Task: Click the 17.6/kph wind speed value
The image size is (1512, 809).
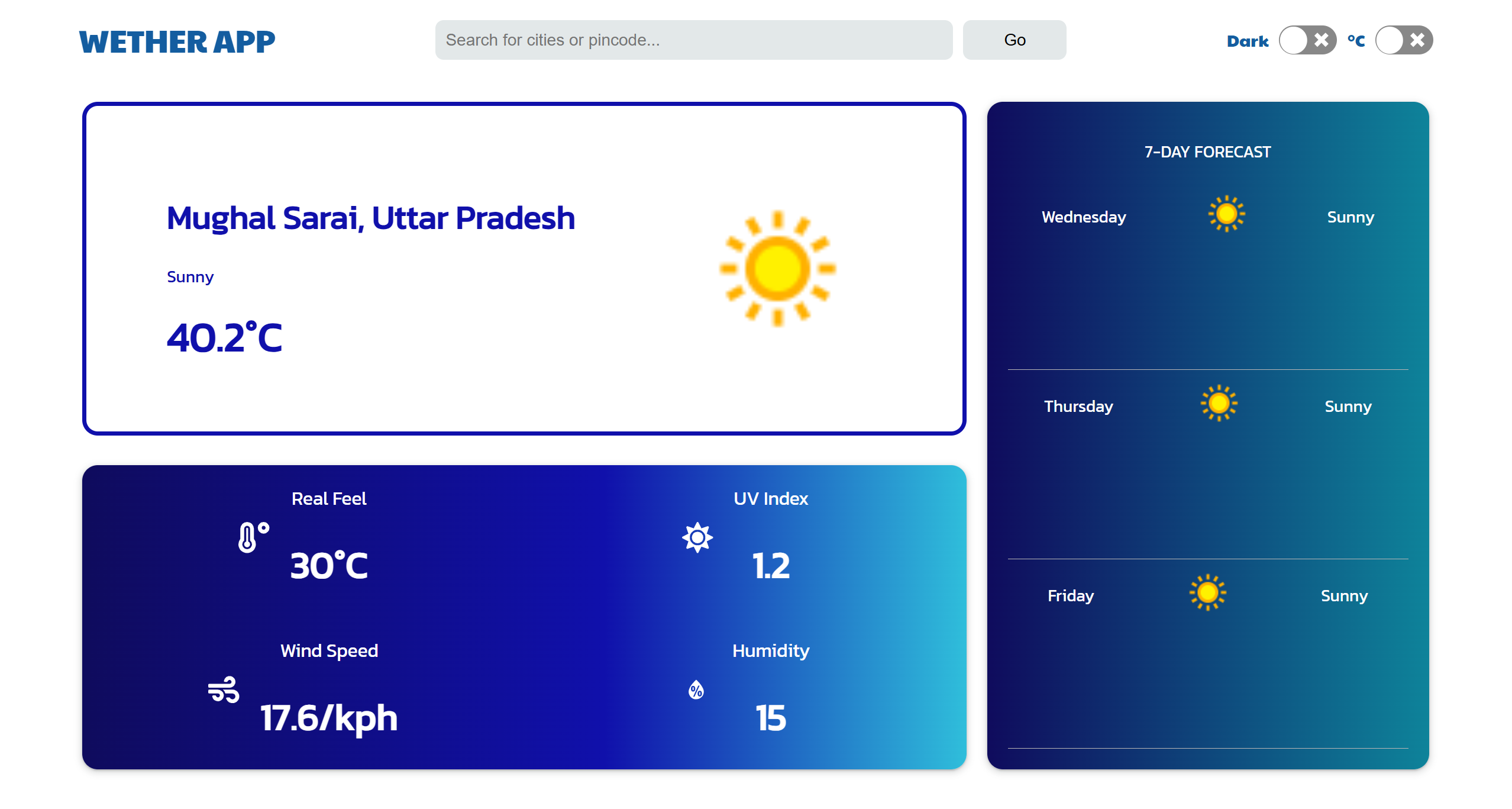Action: click(328, 718)
